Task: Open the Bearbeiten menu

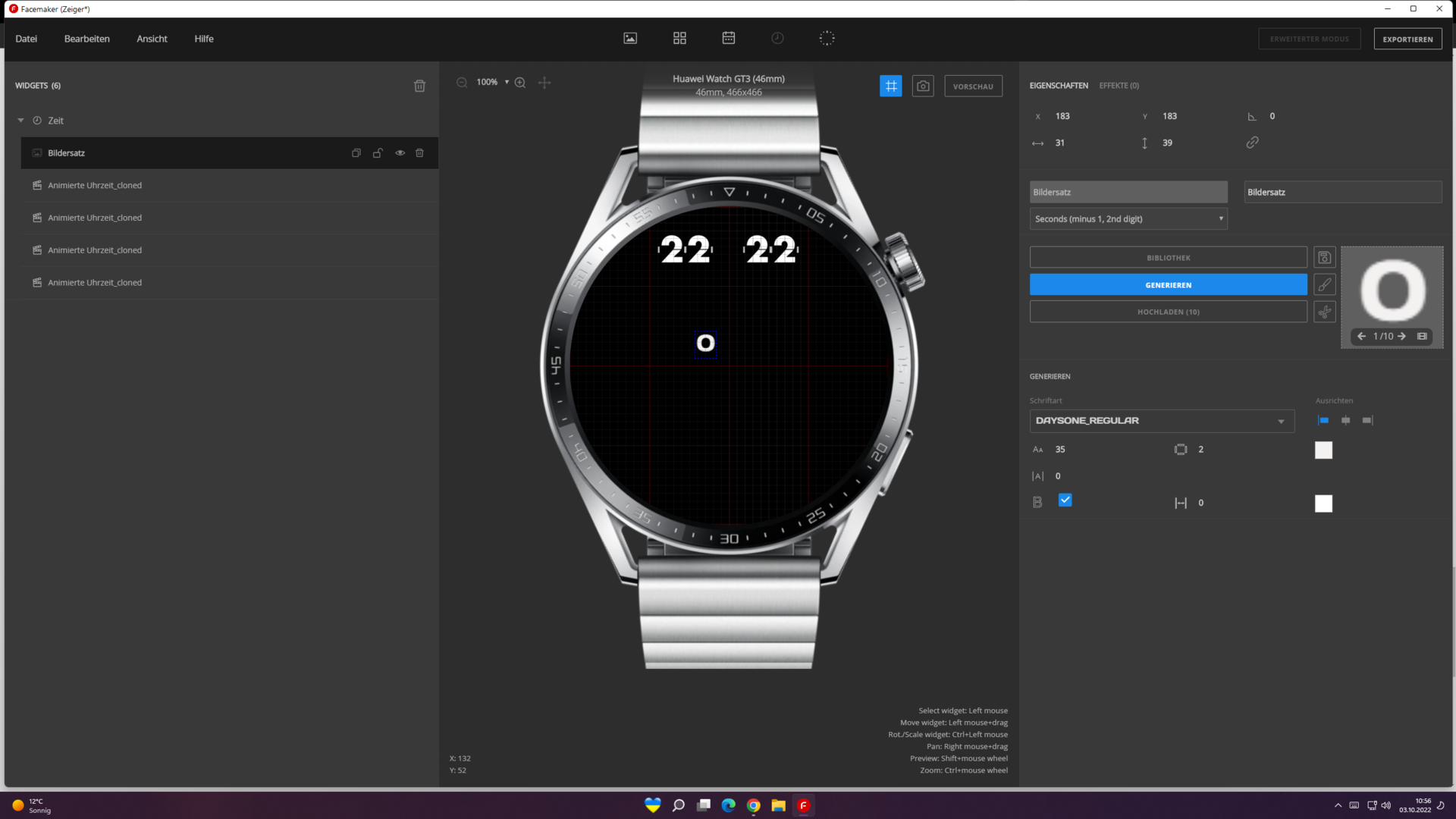Action: click(86, 39)
